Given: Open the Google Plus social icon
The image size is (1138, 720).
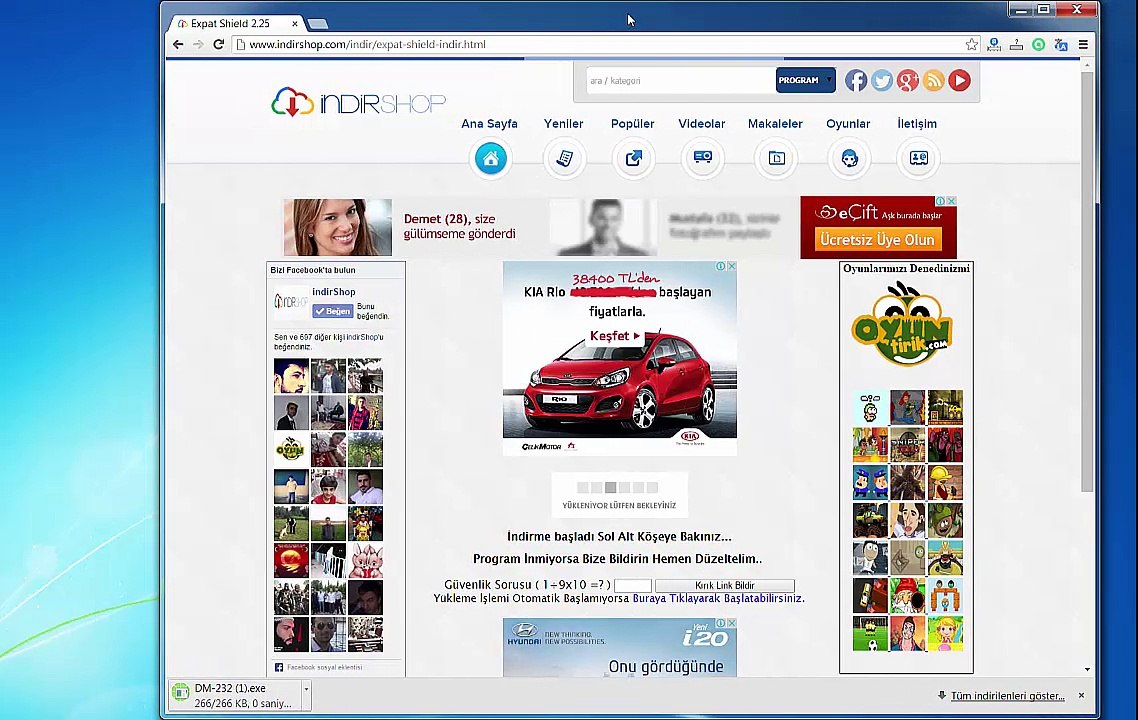Looking at the screenshot, I should click(907, 80).
